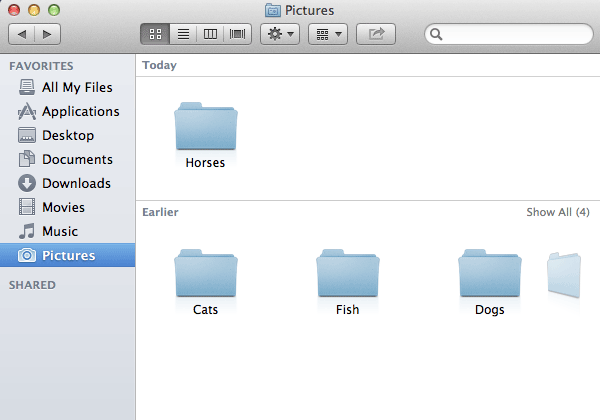Click the Share toolbar button
The image size is (600, 420).
pyautogui.click(x=376, y=34)
